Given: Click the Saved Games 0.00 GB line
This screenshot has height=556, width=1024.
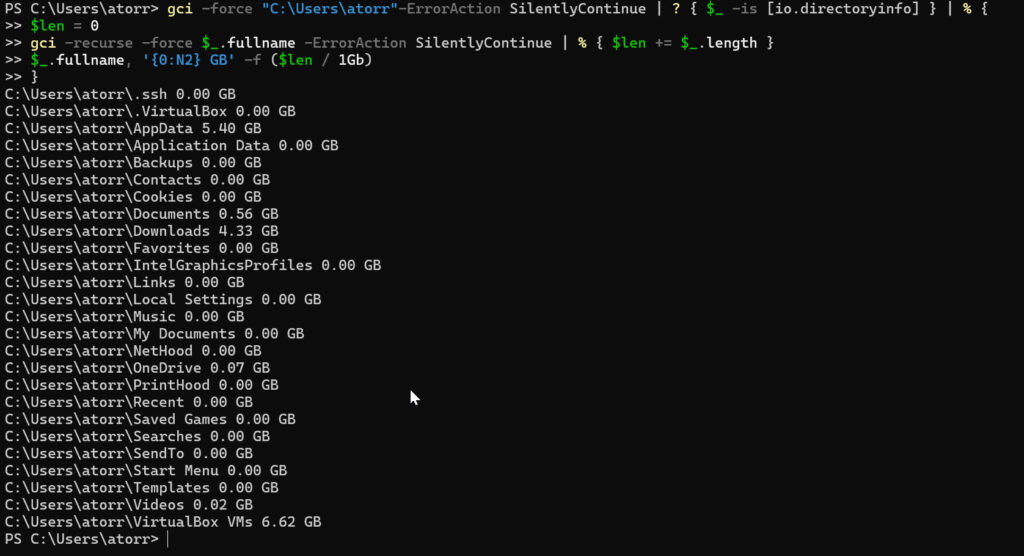Looking at the screenshot, I should tap(150, 419).
